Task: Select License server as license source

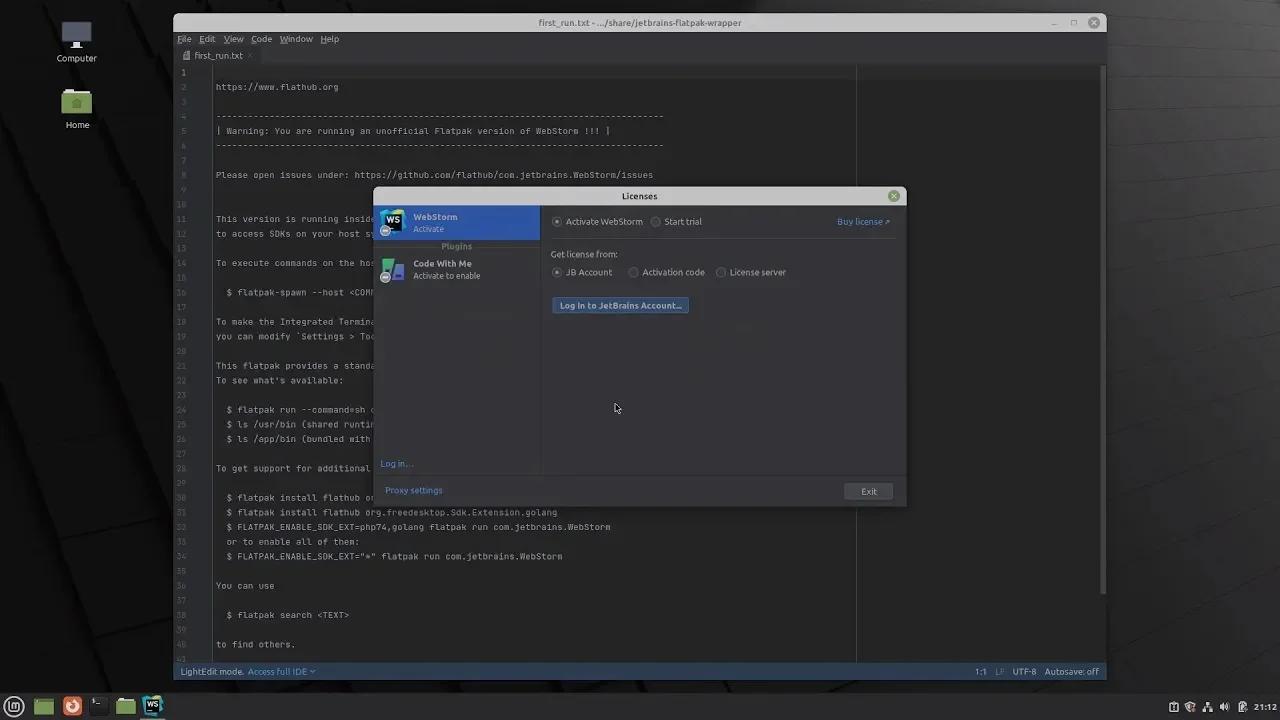Action: [721, 272]
